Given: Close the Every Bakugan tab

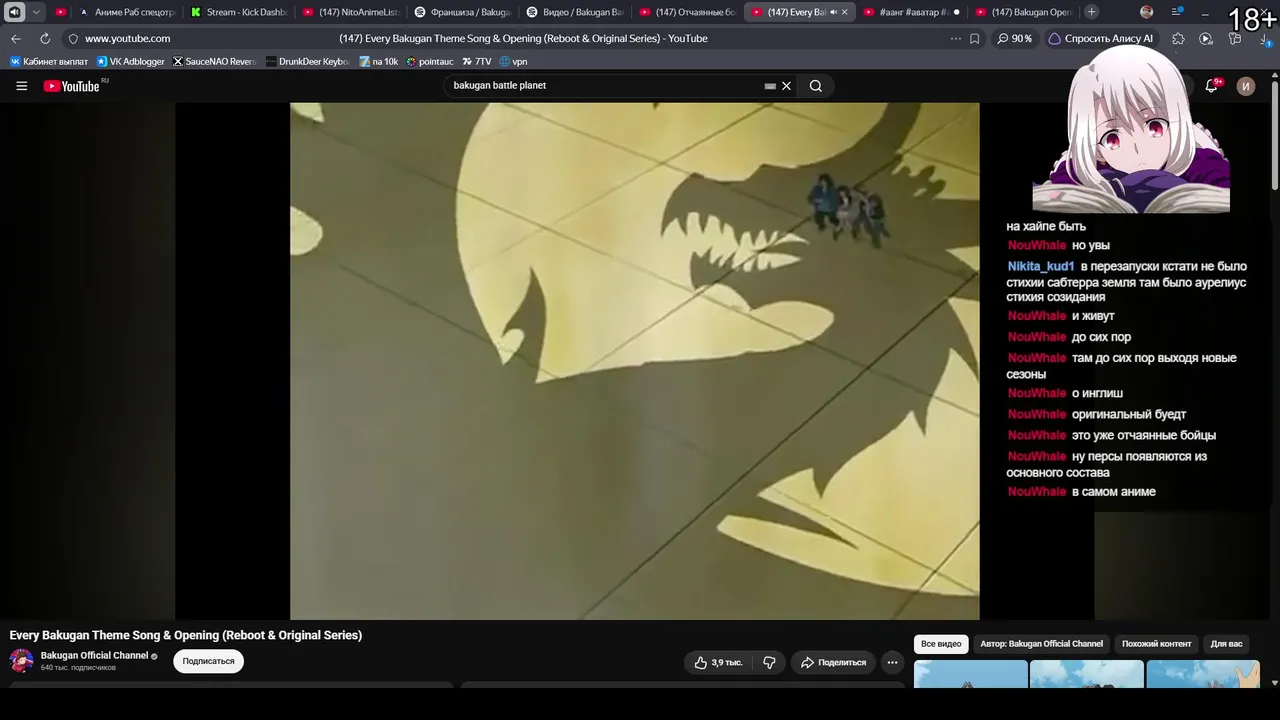Looking at the screenshot, I should click(x=845, y=12).
